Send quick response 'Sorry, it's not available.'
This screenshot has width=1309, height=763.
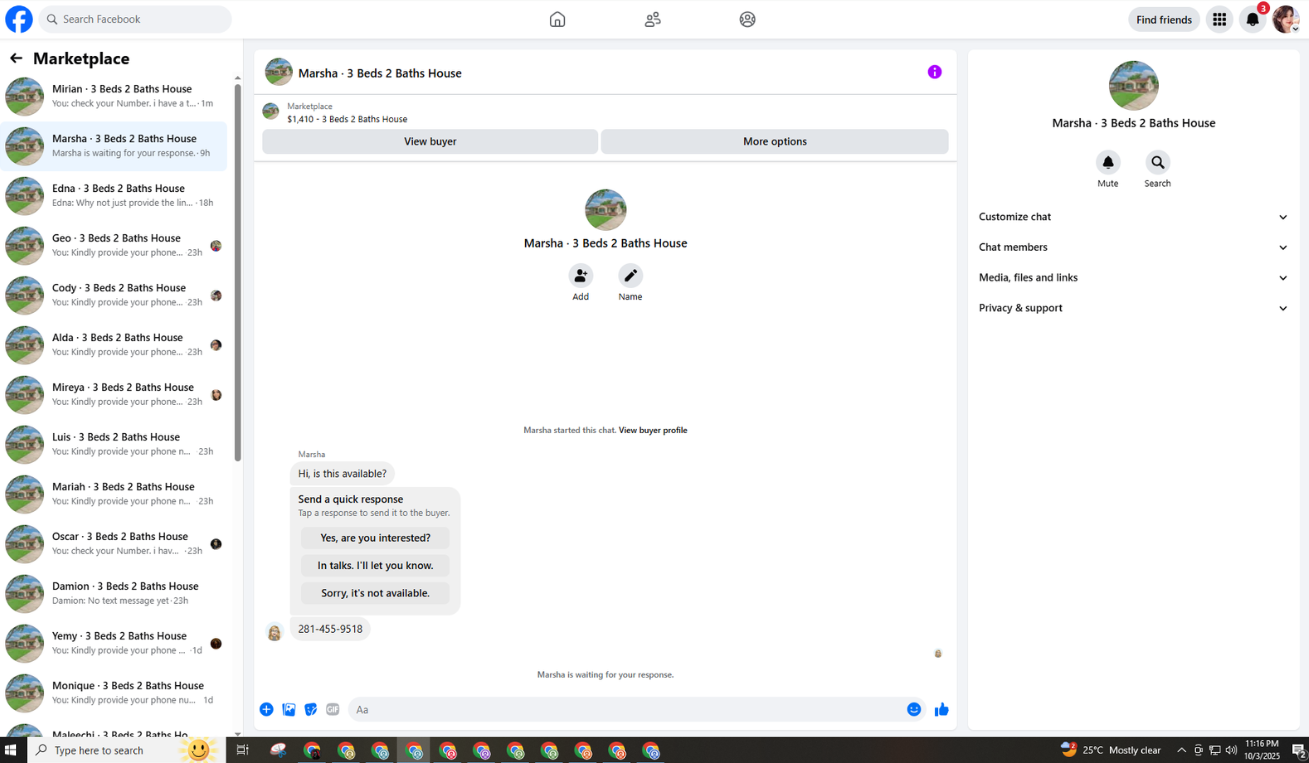(375, 593)
